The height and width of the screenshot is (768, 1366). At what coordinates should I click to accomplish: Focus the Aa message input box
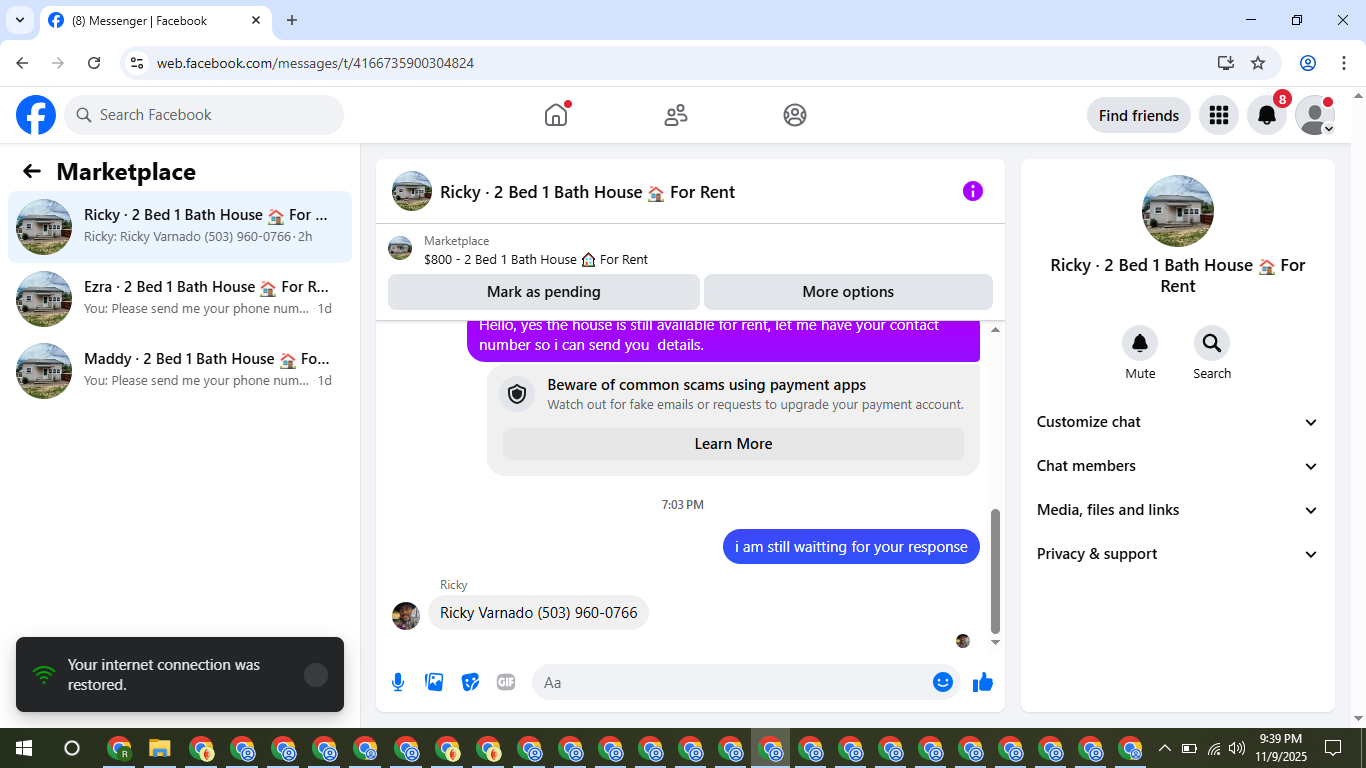[x=746, y=682]
